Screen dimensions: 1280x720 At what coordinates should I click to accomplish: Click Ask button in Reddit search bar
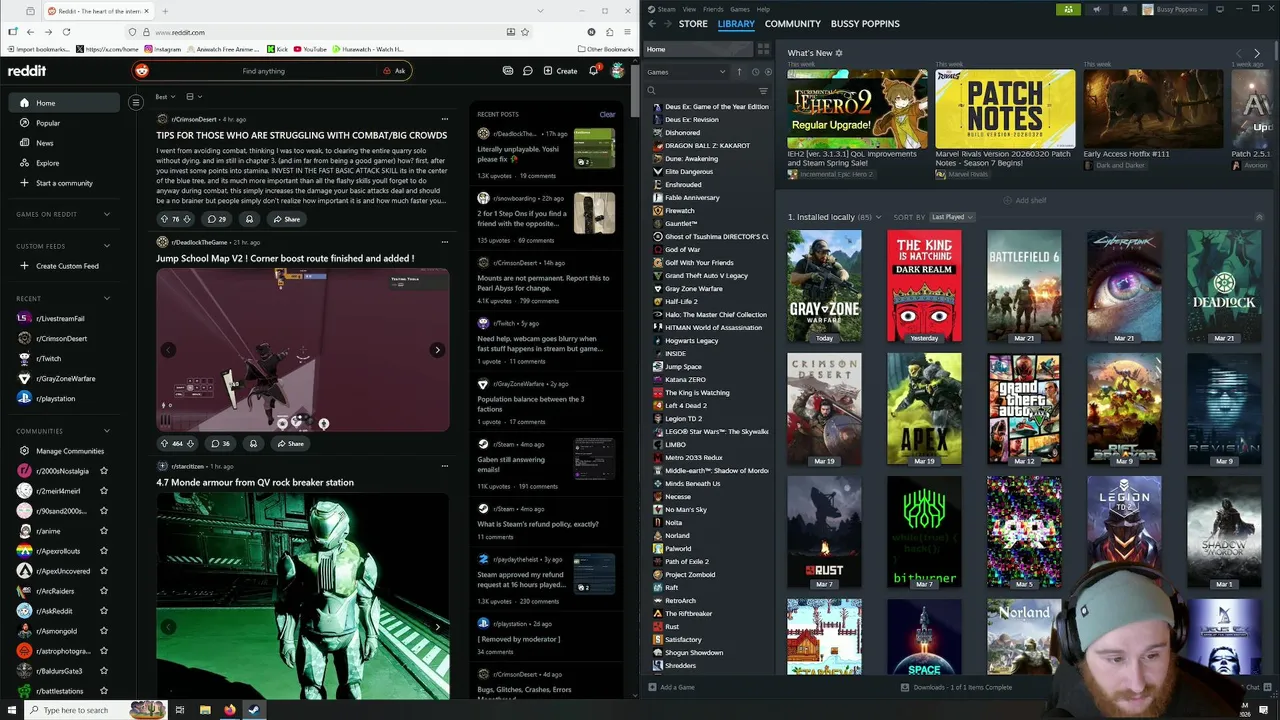[394, 71]
